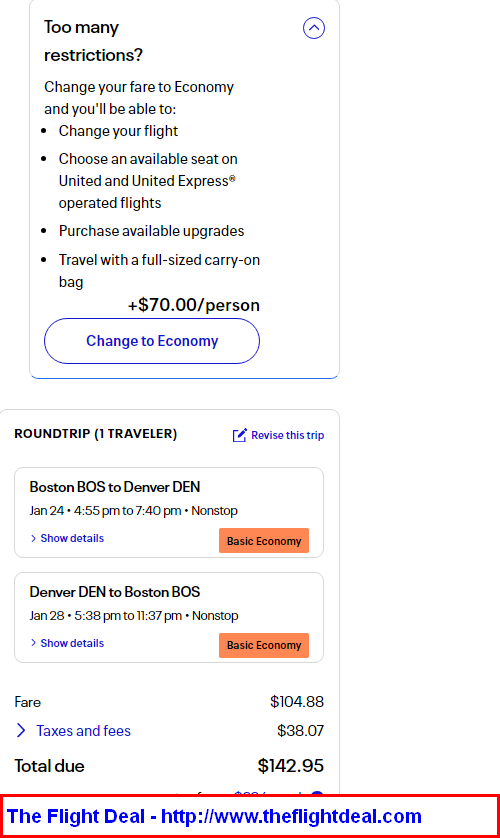The height and width of the screenshot is (838, 500).
Task: Click the $142.95 total due amount
Action: coord(291,766)
